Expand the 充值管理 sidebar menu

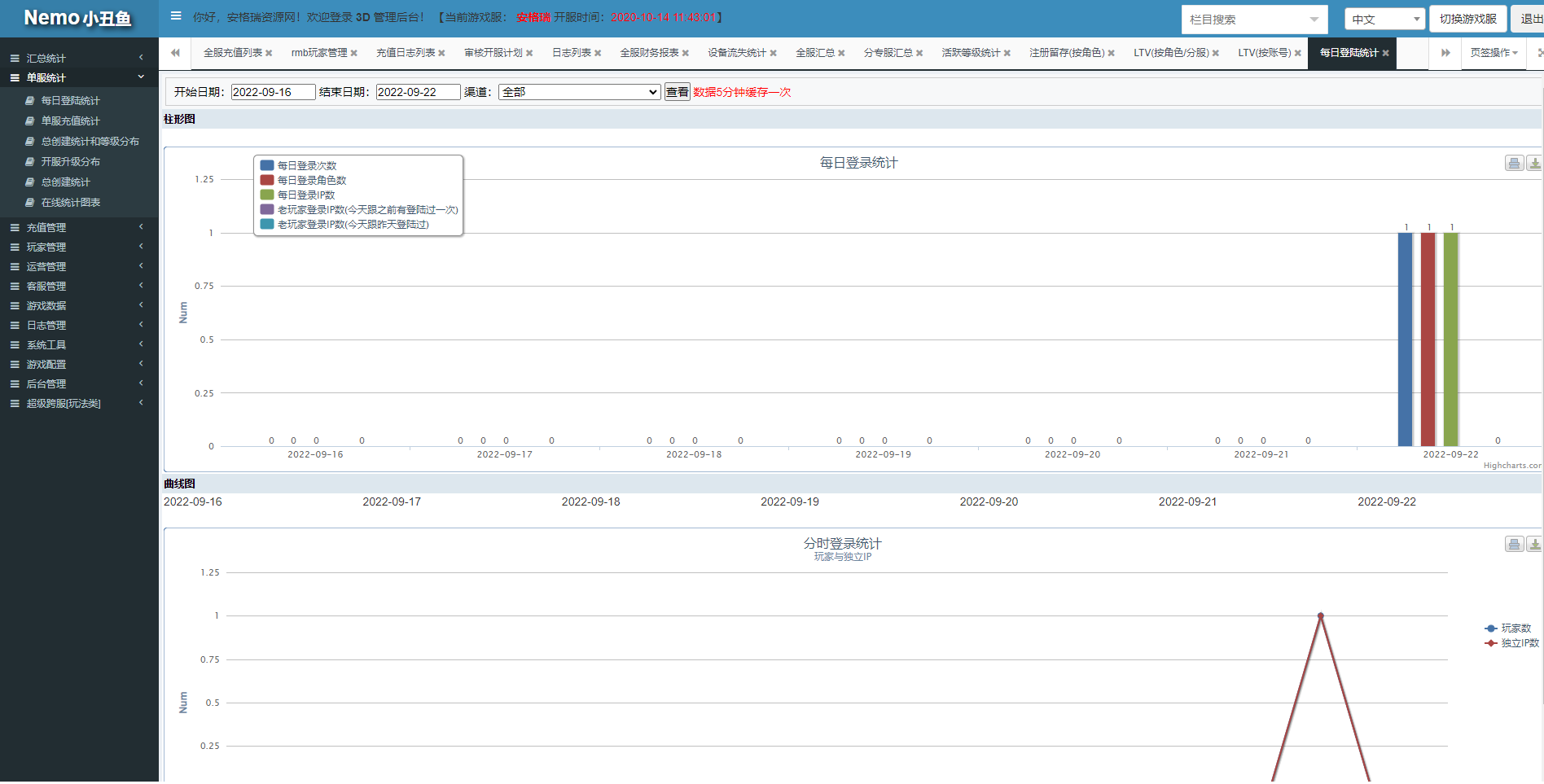pyautogui.click(x=78, y=228)
